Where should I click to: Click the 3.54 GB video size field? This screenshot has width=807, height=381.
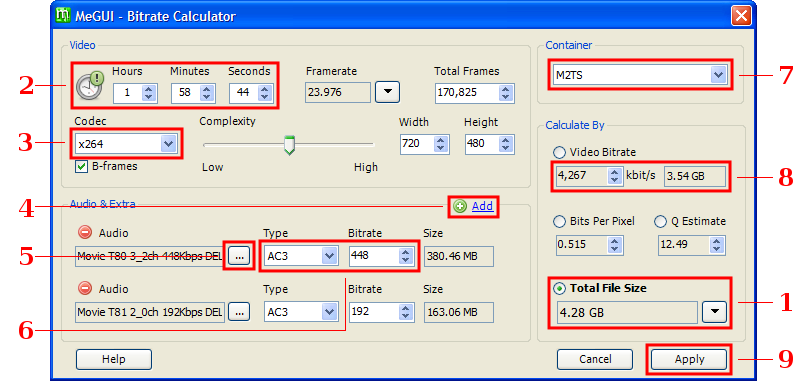click(x=695, y=177)
